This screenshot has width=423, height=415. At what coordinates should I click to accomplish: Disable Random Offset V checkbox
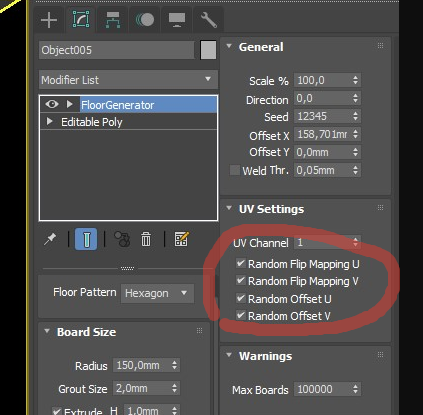tap(241, 315)
